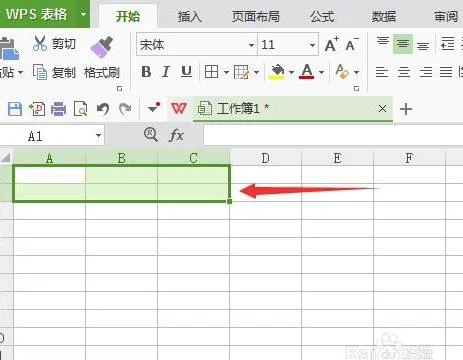Click the red WPS home icon
Viewport: 463px width, 360px height.
click(x=179, y=108)
